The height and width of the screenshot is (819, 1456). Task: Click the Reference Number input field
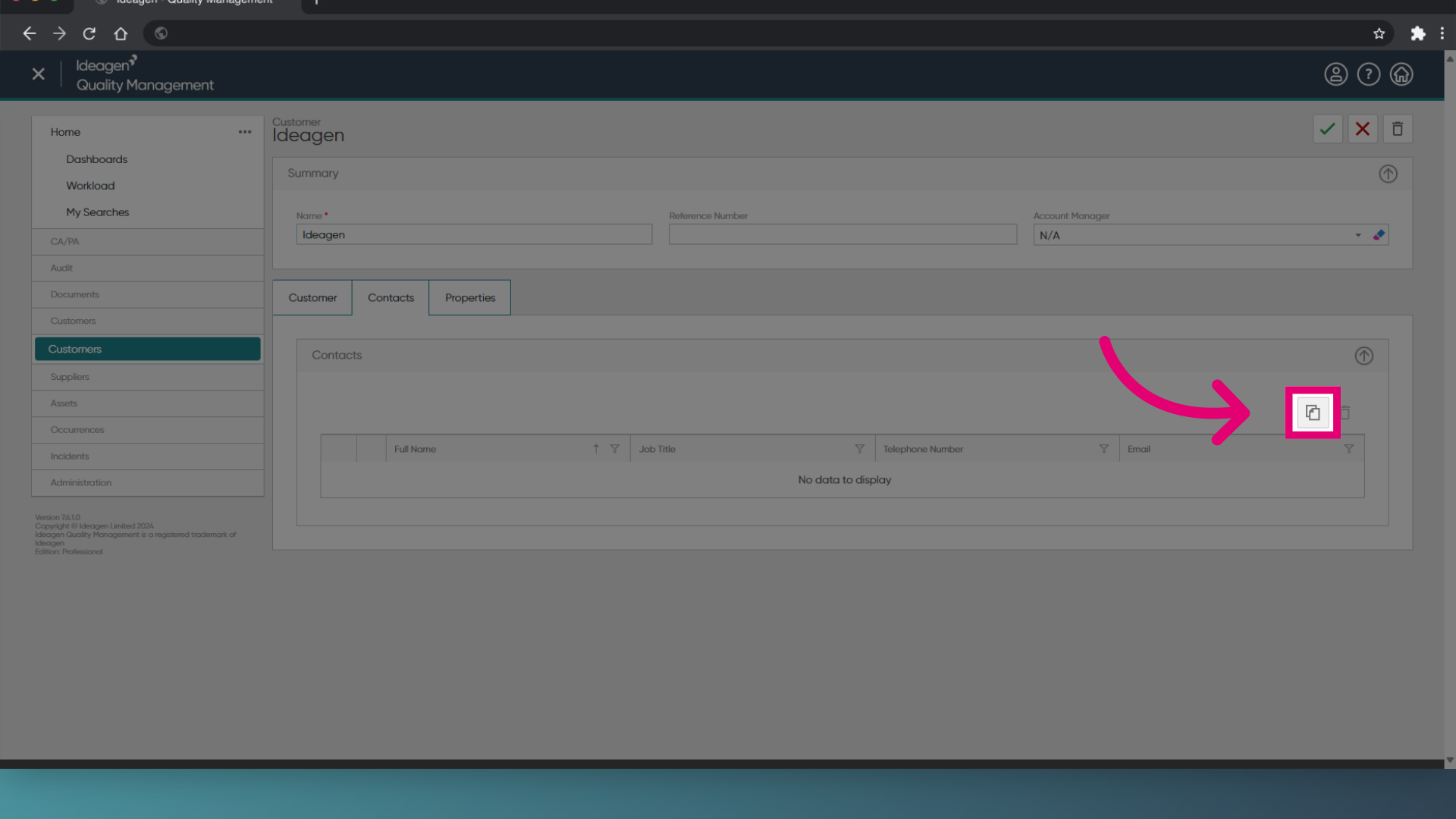click(x=843, y=234)
